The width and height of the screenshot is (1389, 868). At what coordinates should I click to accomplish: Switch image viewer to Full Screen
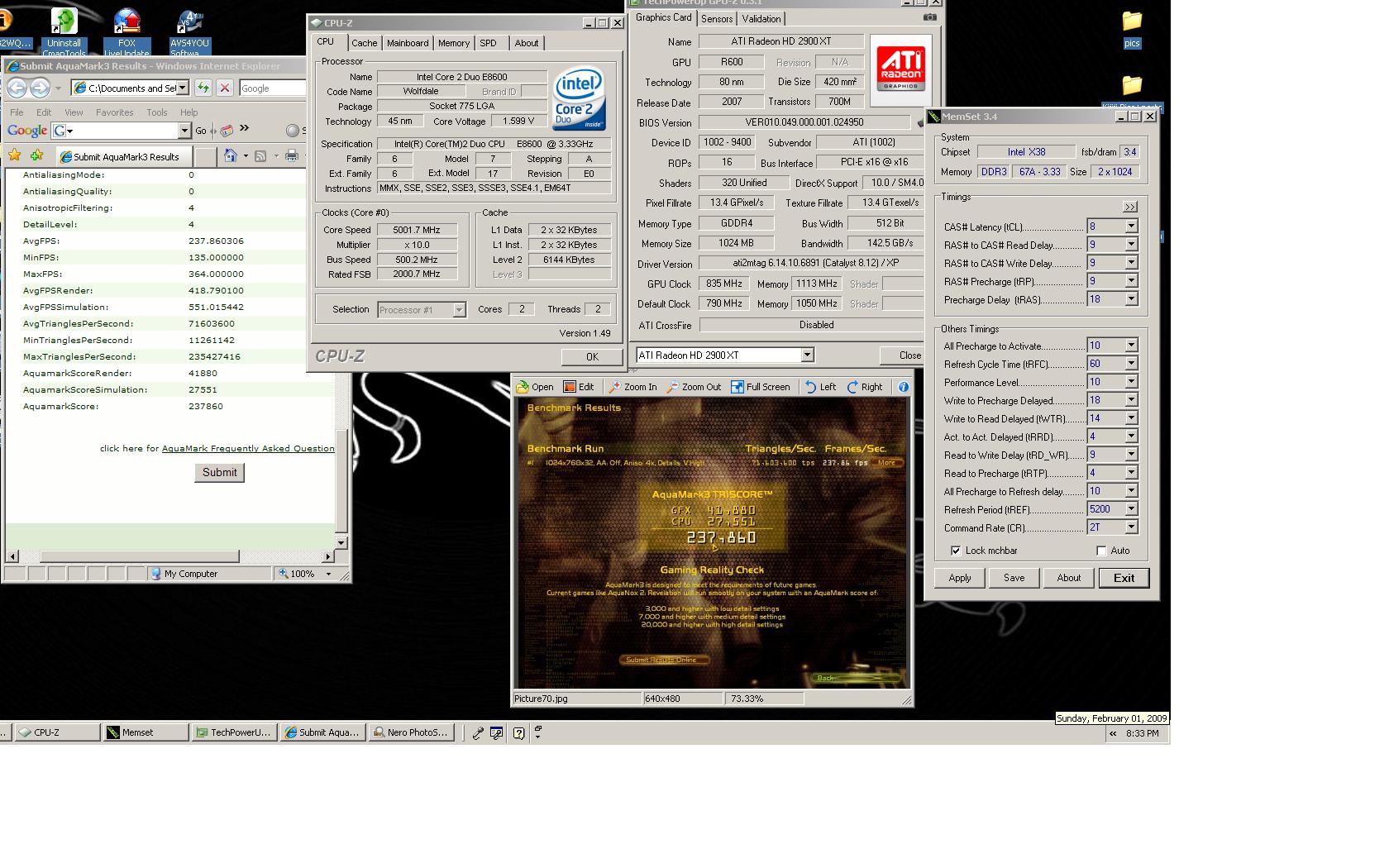[761, 387]
